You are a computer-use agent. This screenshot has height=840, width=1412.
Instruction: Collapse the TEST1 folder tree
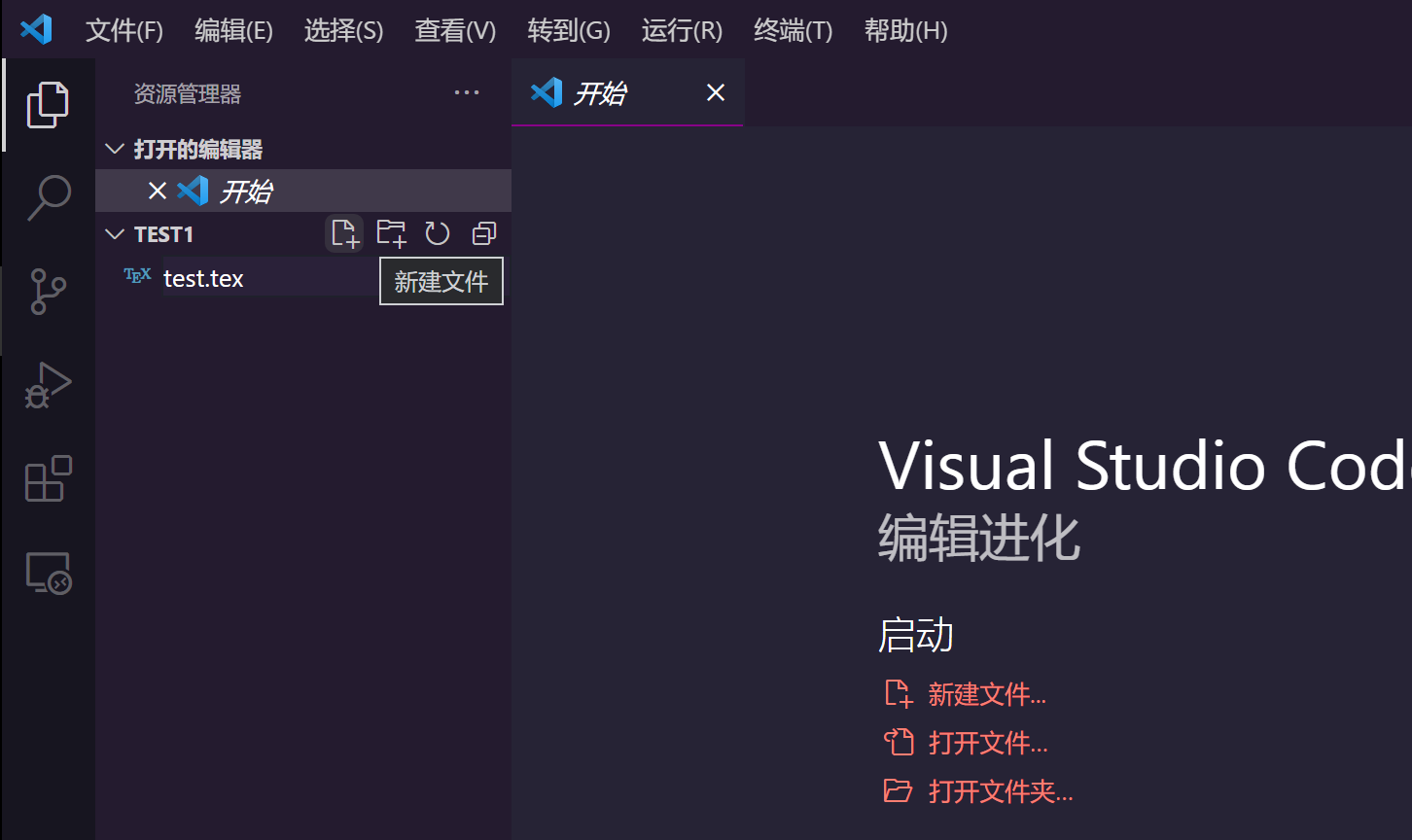(114, 233)
